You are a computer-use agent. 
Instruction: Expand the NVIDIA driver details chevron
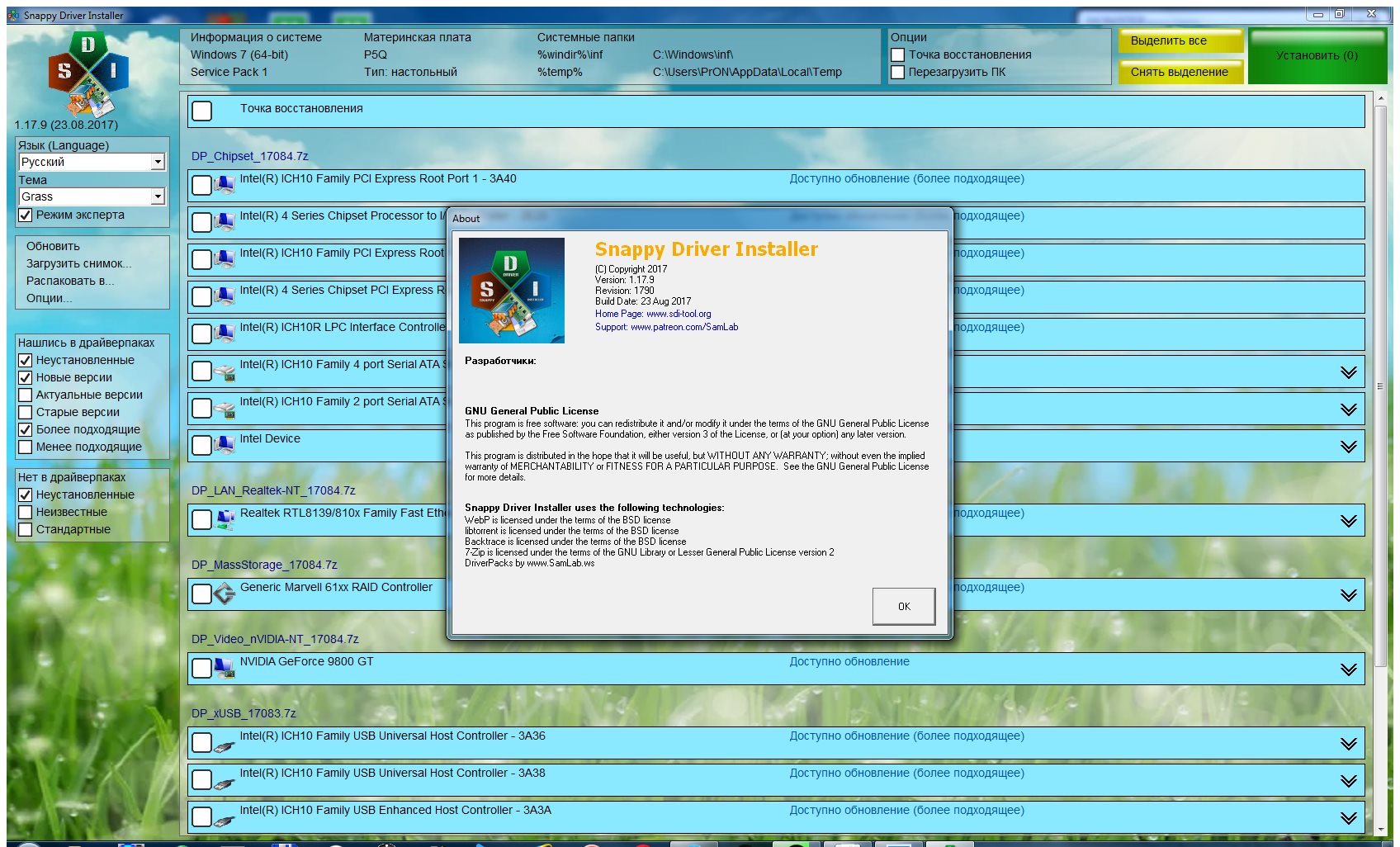click(1349, 668)
